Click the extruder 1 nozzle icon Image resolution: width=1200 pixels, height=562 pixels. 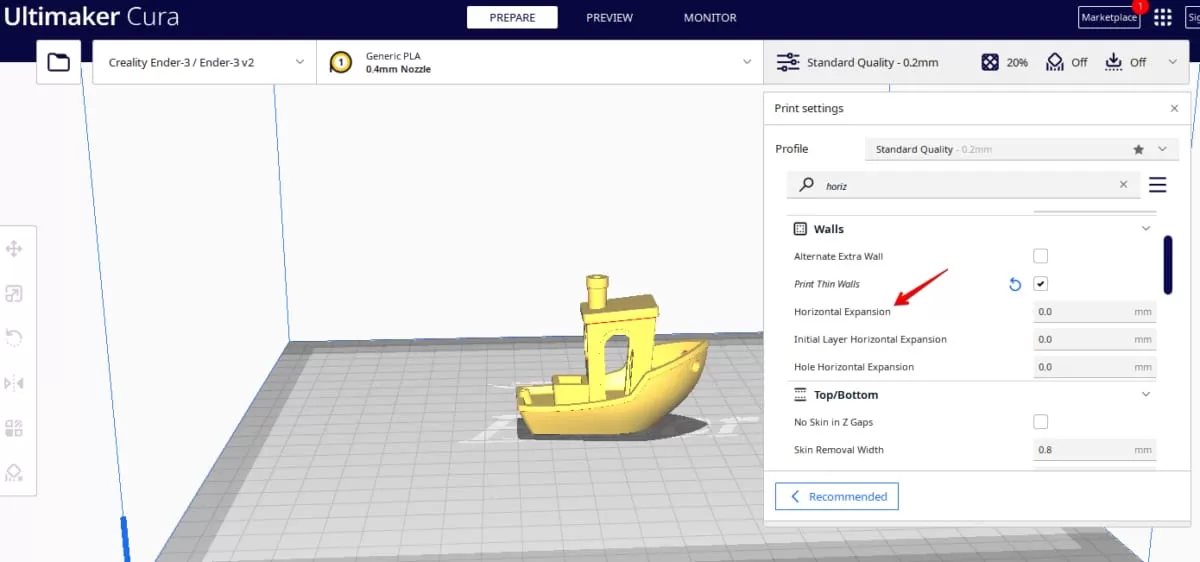point(341,62)
